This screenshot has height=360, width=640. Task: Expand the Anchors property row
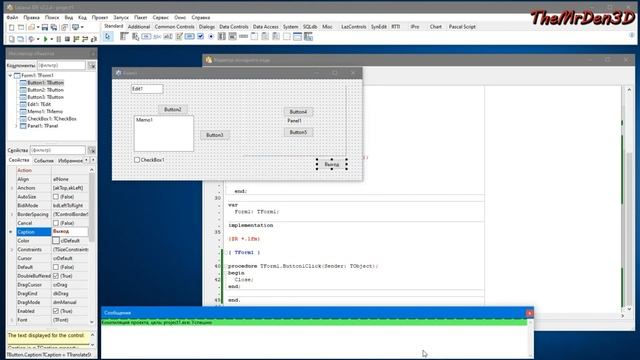click(x=11, y=188)
